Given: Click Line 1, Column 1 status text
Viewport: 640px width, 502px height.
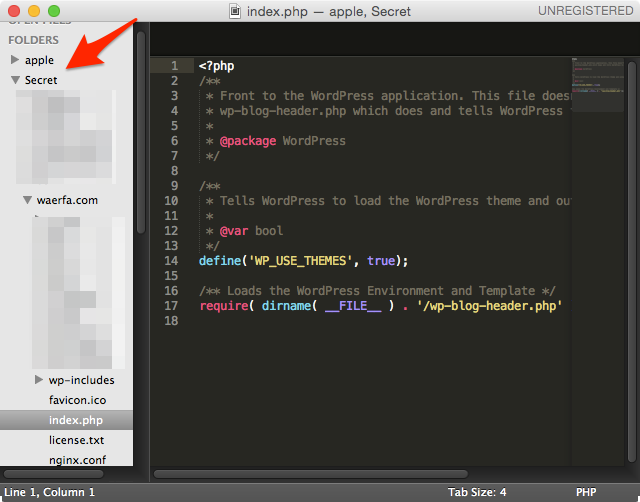Looking at the screenshot, I should pyautogui.click(x=49, y=492).
